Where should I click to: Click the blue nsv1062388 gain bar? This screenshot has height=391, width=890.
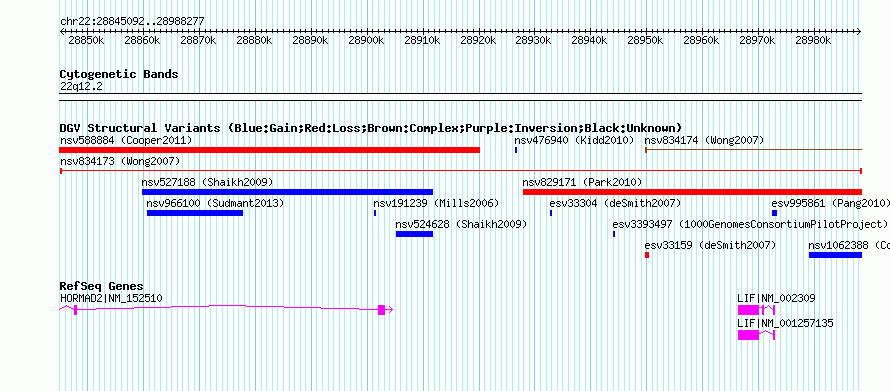(x=836, y=255)
